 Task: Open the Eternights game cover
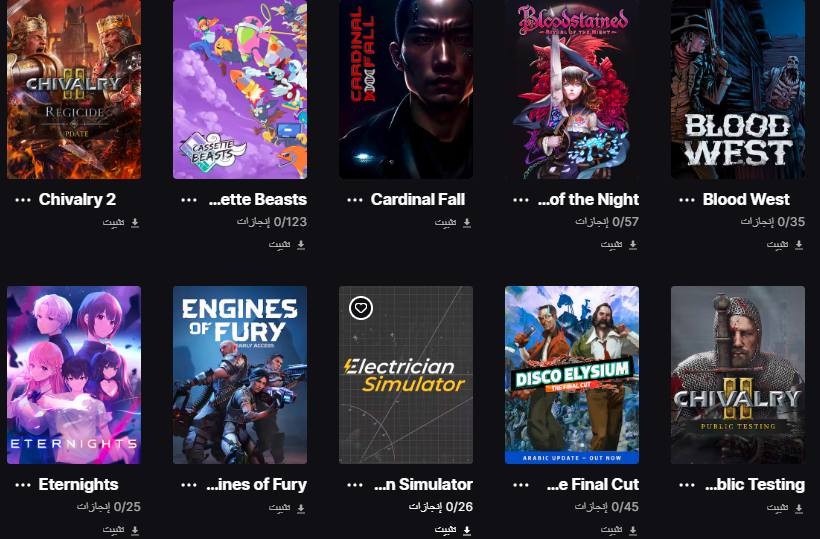pyautogui.click(x=74, y=375)
